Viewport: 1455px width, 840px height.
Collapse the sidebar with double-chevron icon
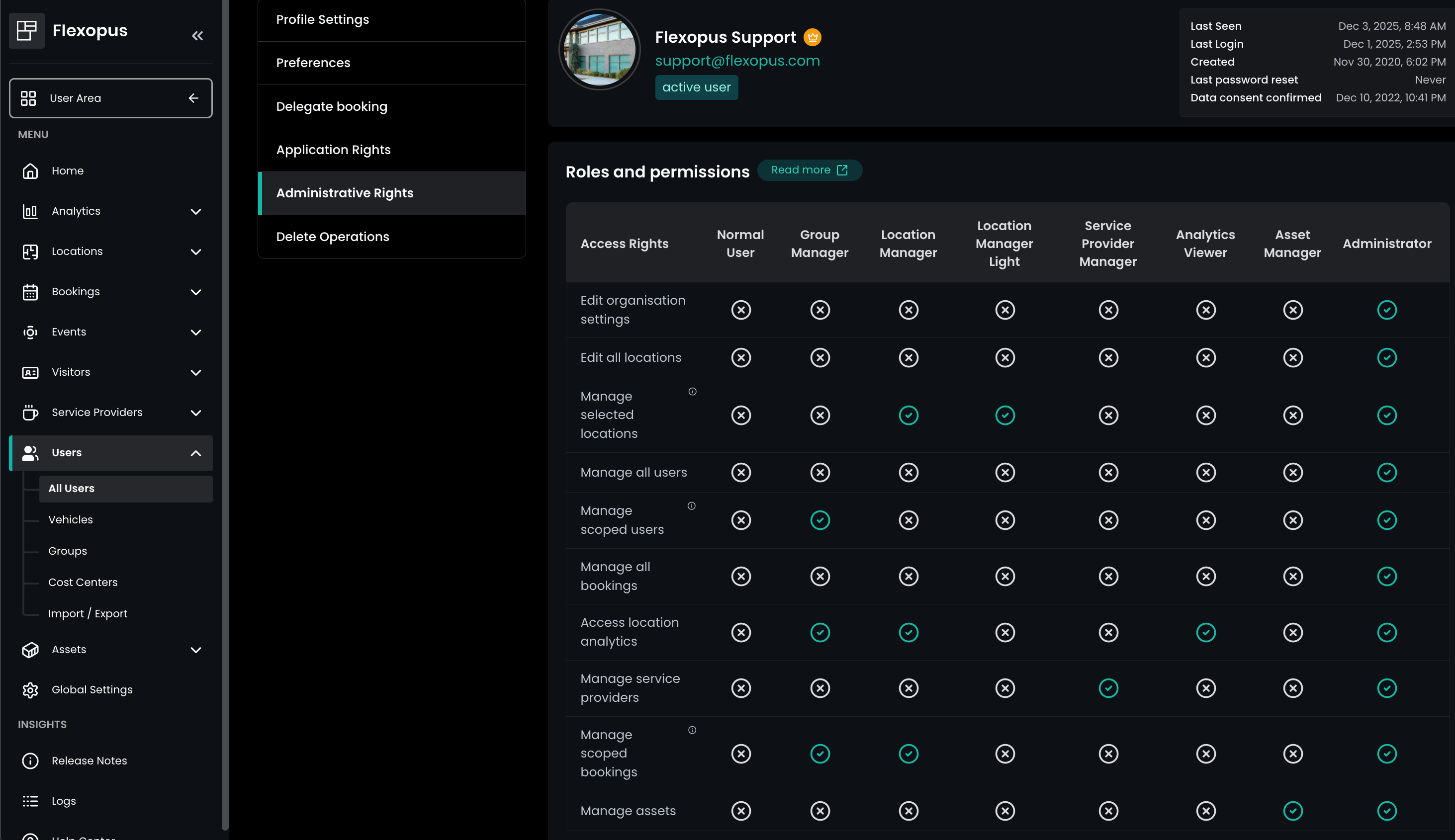click(197, 36)
